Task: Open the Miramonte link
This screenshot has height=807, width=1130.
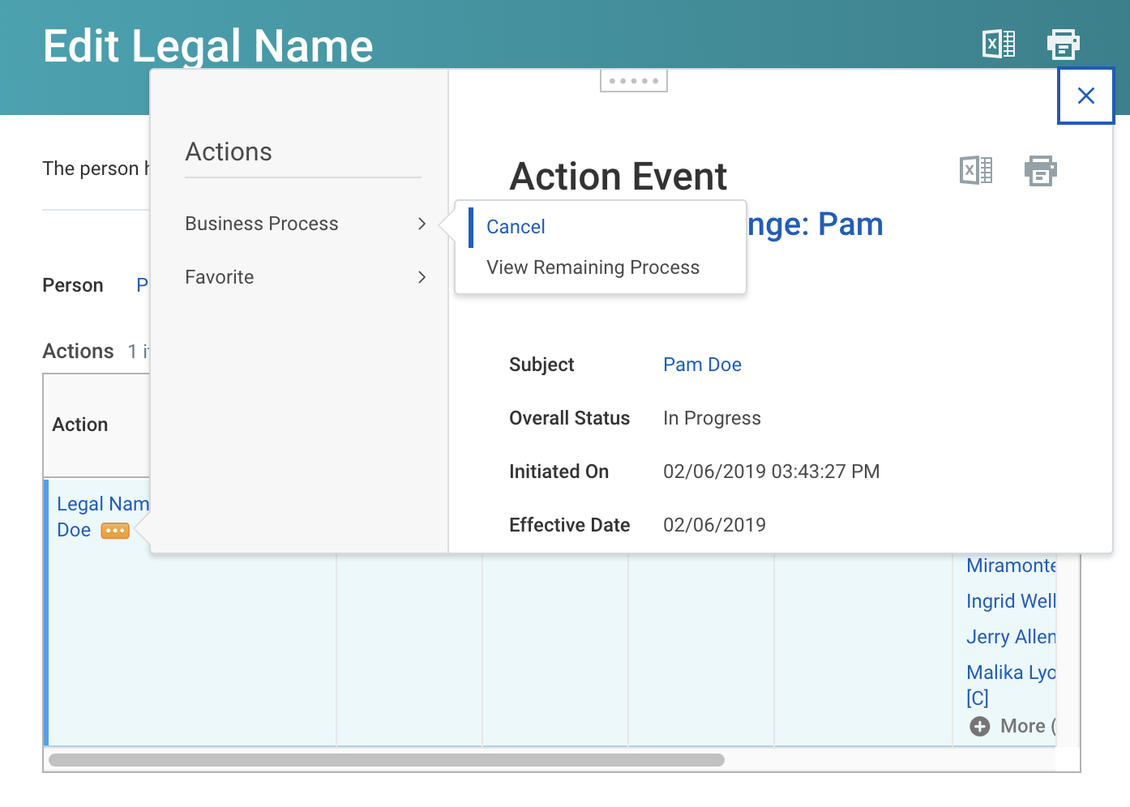Action: 1010,566
